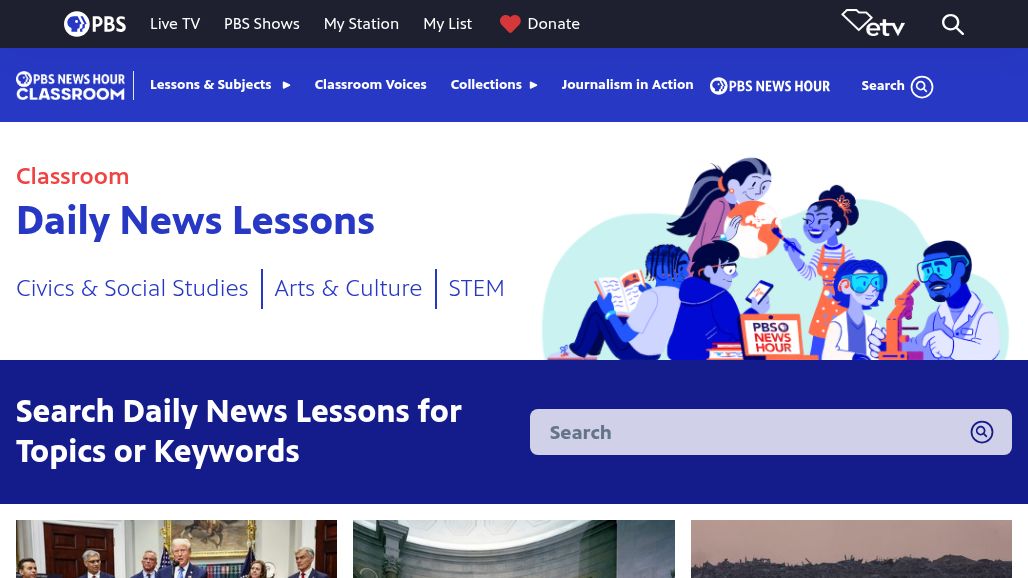Image resolution: width=1028 pixels, height=578 pixels.
Task: Click the PBS News Hour Classroom logo
Action: [x=70, y=86]
